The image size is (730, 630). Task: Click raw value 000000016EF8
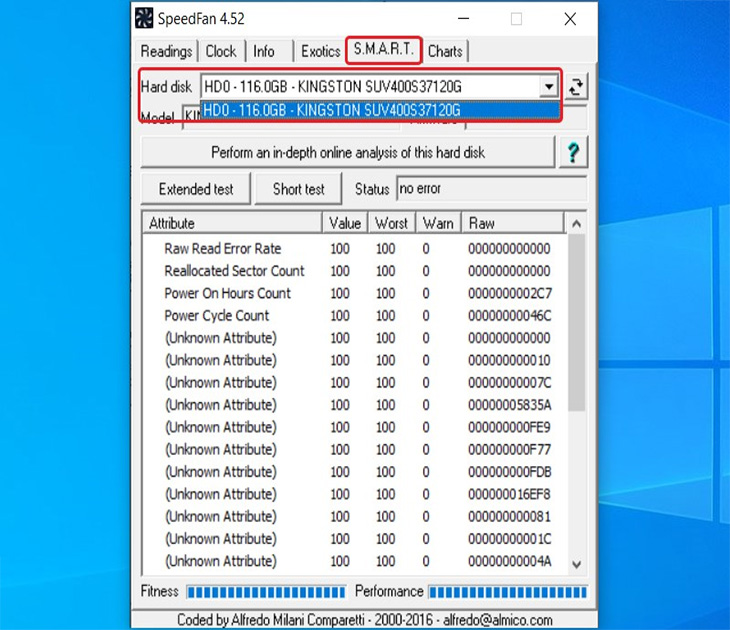pyautogui.click(x=510, y=494)
